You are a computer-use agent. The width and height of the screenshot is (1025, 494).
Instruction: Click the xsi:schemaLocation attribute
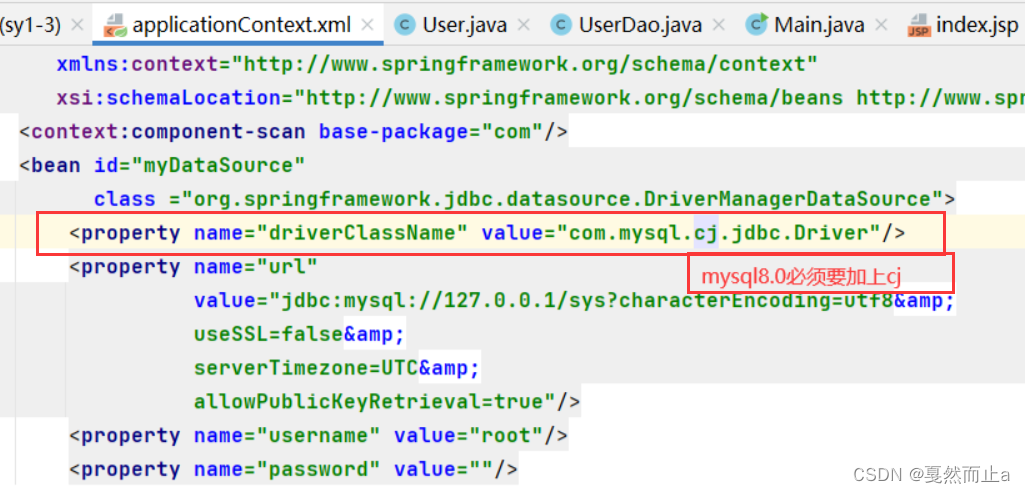169,98
